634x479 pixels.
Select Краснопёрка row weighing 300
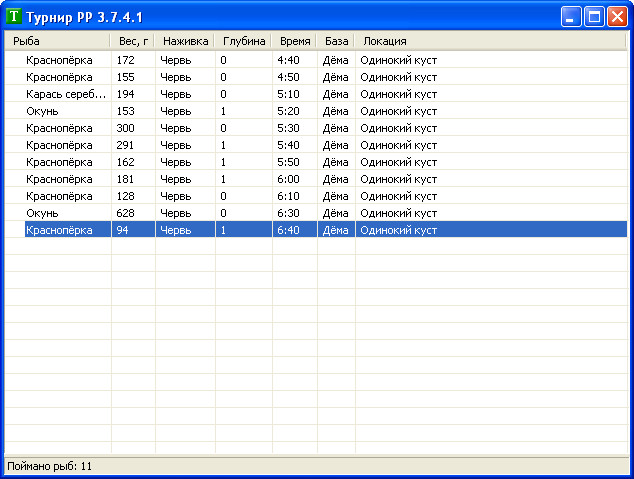point(316,128)
